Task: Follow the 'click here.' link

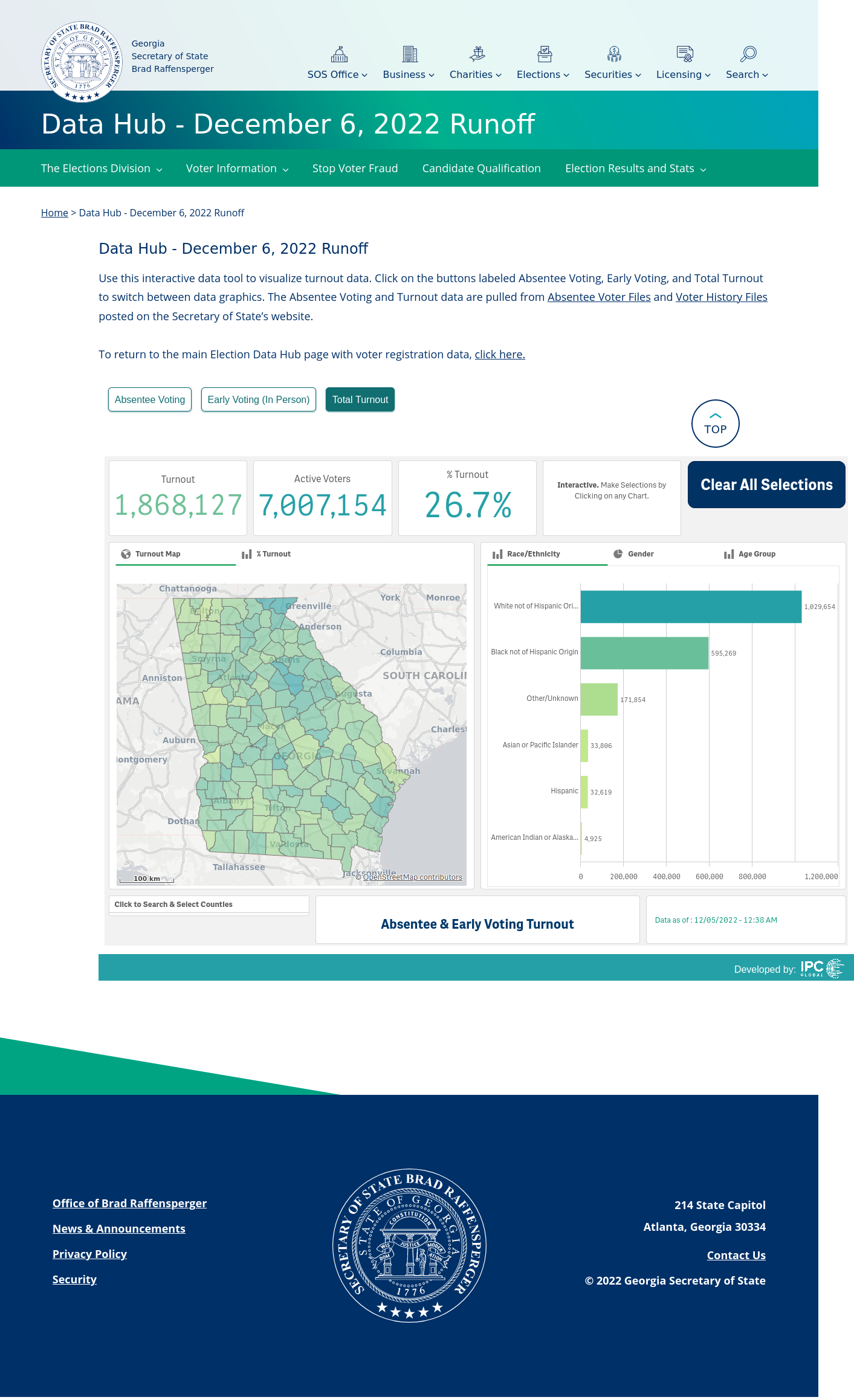Action: [x=500, y=354]
